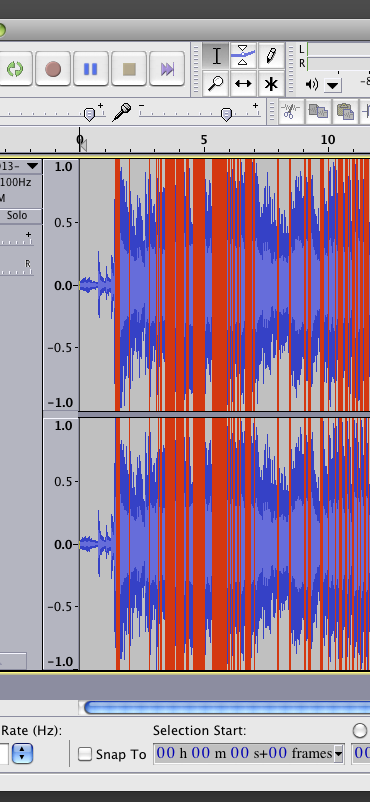
Task: Open the output volume meter dropdown arrow
Action: tap(333, 85)
